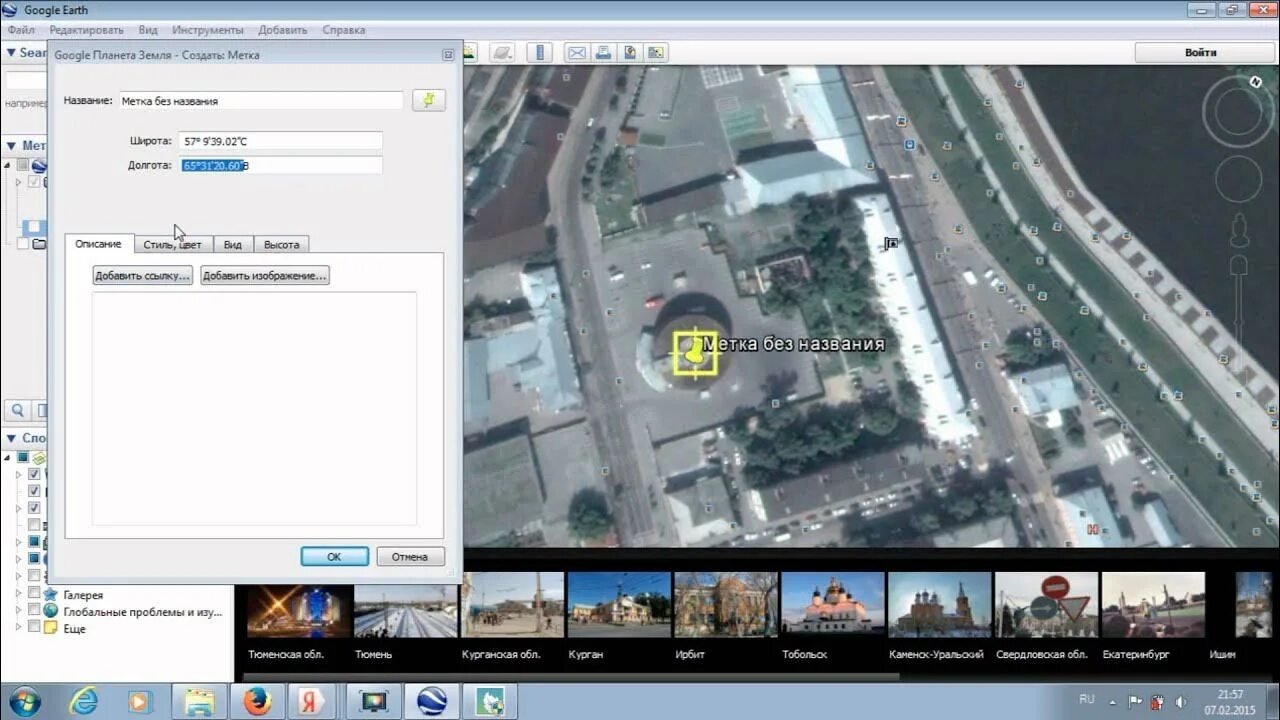
Task: Click the Широта latitude field
Action: [x=281, y=141]
